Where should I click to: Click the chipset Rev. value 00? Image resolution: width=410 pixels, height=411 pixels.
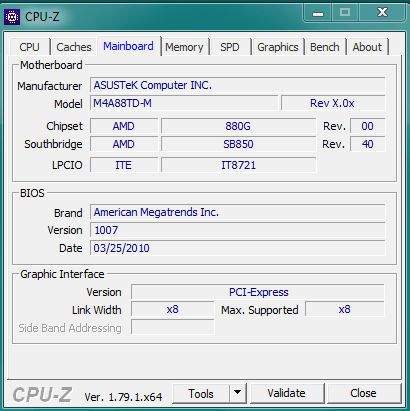(368, 126)
